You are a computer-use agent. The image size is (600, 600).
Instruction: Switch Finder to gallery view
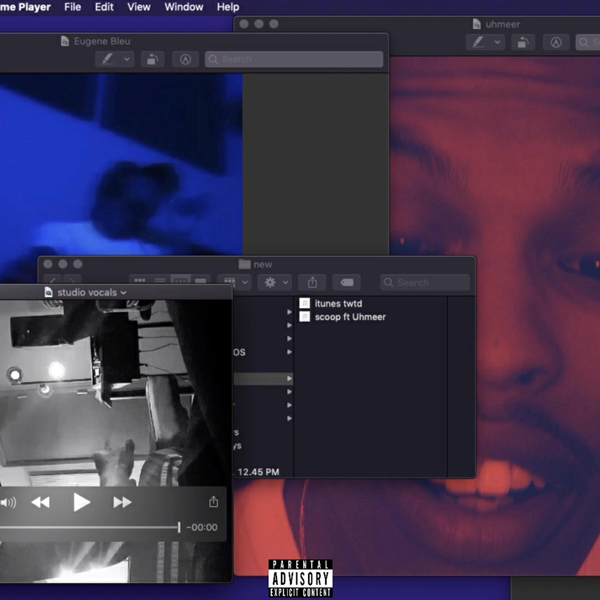201,280
